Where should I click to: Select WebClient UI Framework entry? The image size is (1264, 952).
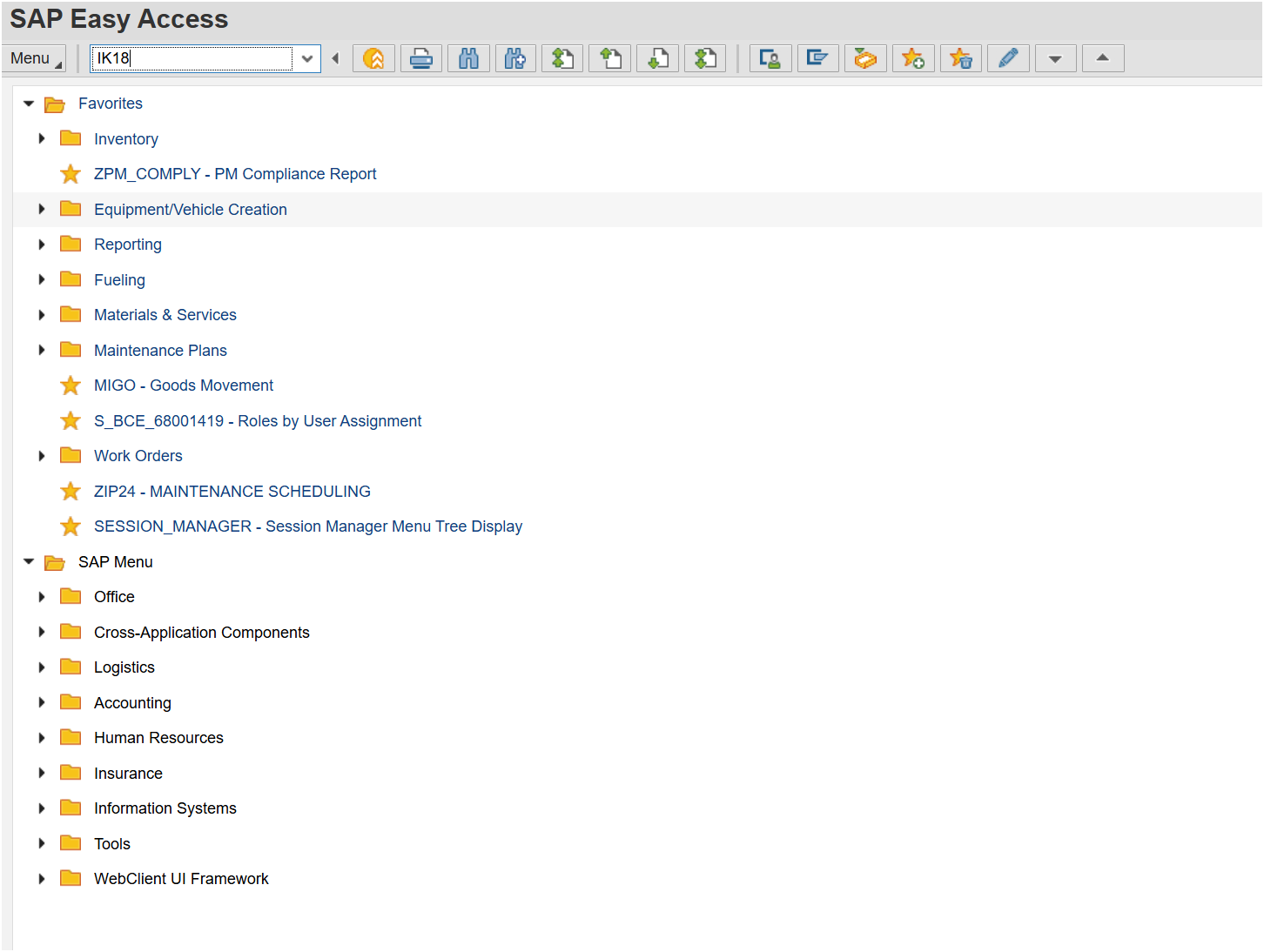[x=181, y=879]
